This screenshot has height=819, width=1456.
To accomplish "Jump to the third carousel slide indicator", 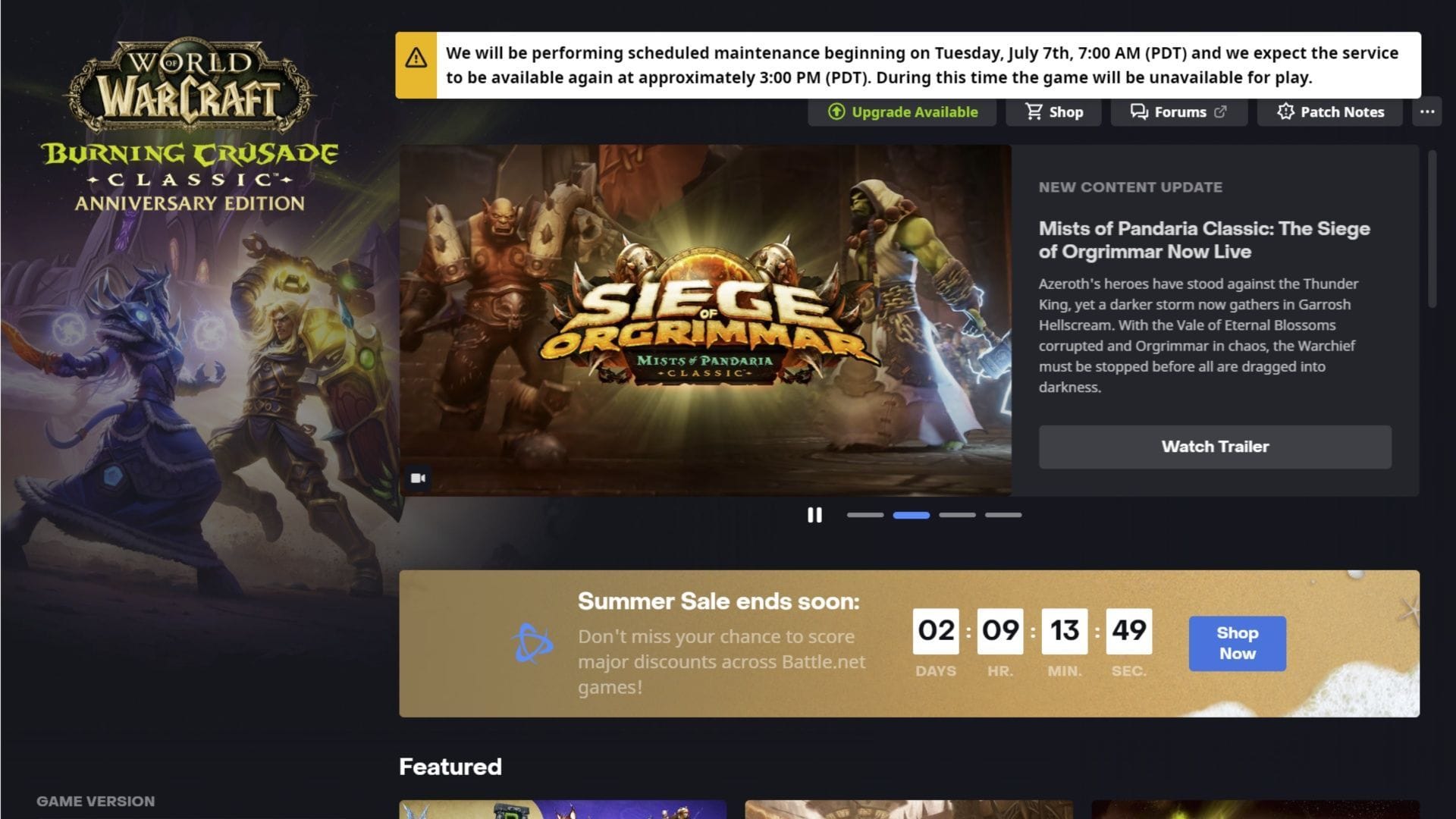I will (957, 515).
